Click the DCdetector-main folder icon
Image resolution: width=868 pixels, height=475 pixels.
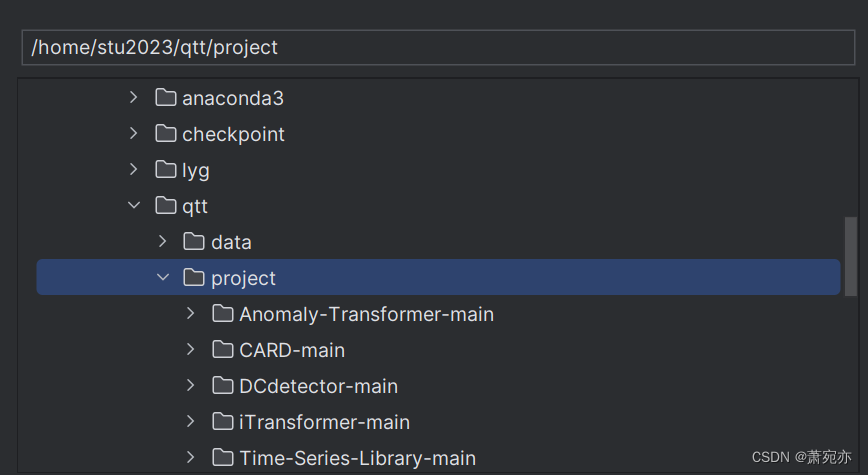click(223, 386)
